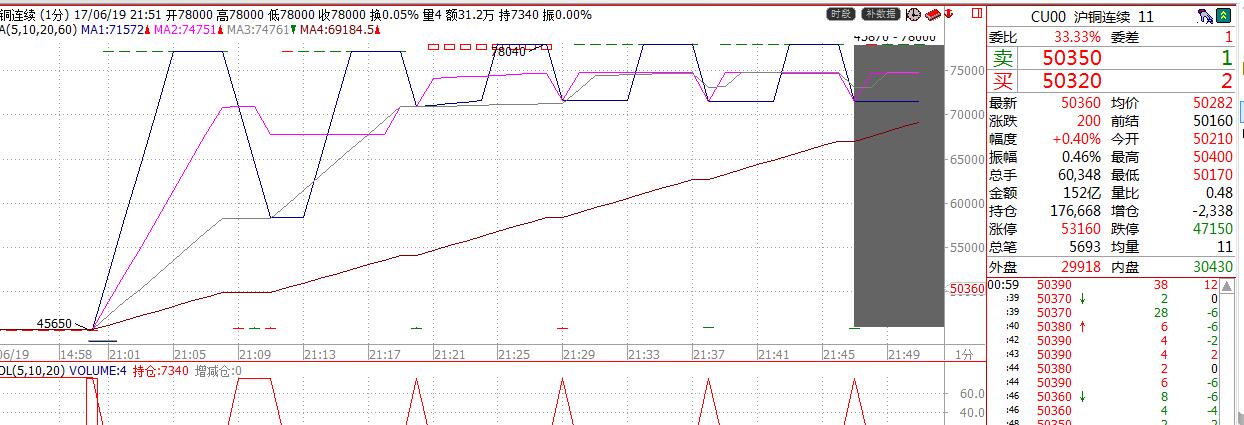Click the 1分 period label on the time axis
The width and height of the screenshot is (1244, 425).
point(963,354)
